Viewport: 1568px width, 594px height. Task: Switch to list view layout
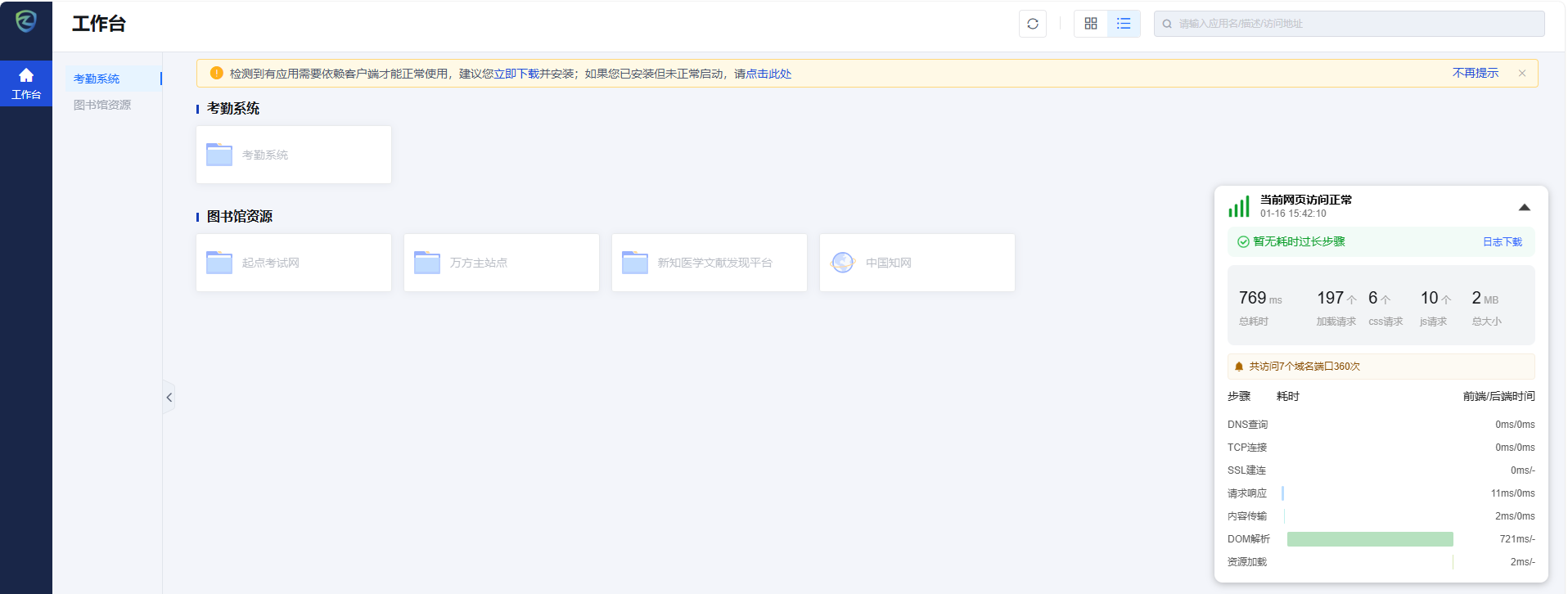pyautogui.click(x=1124, y=24)
